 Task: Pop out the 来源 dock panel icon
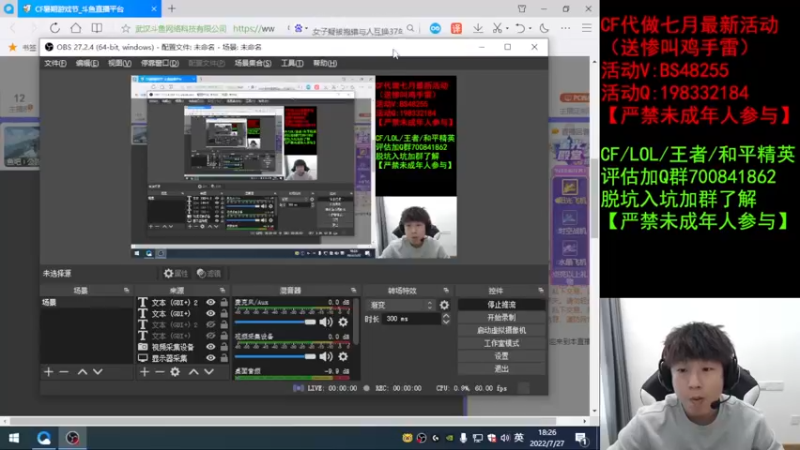pos(222,290)
